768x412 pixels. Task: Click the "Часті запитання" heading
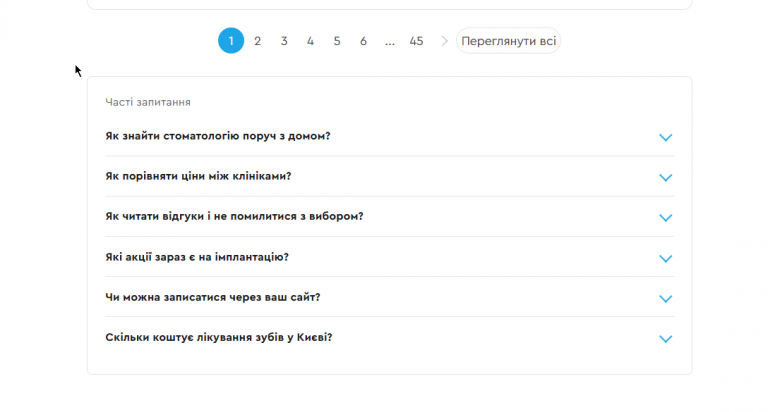point(148,102)
